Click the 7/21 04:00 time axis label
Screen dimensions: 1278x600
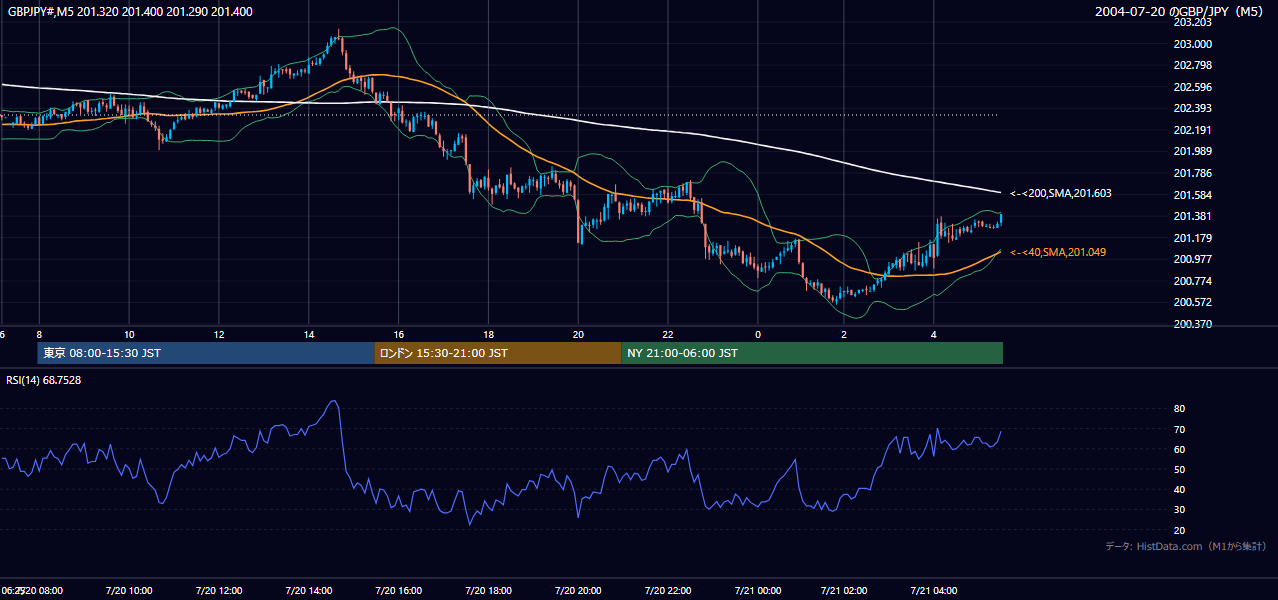pyautogui.click(x=933, y=591)
